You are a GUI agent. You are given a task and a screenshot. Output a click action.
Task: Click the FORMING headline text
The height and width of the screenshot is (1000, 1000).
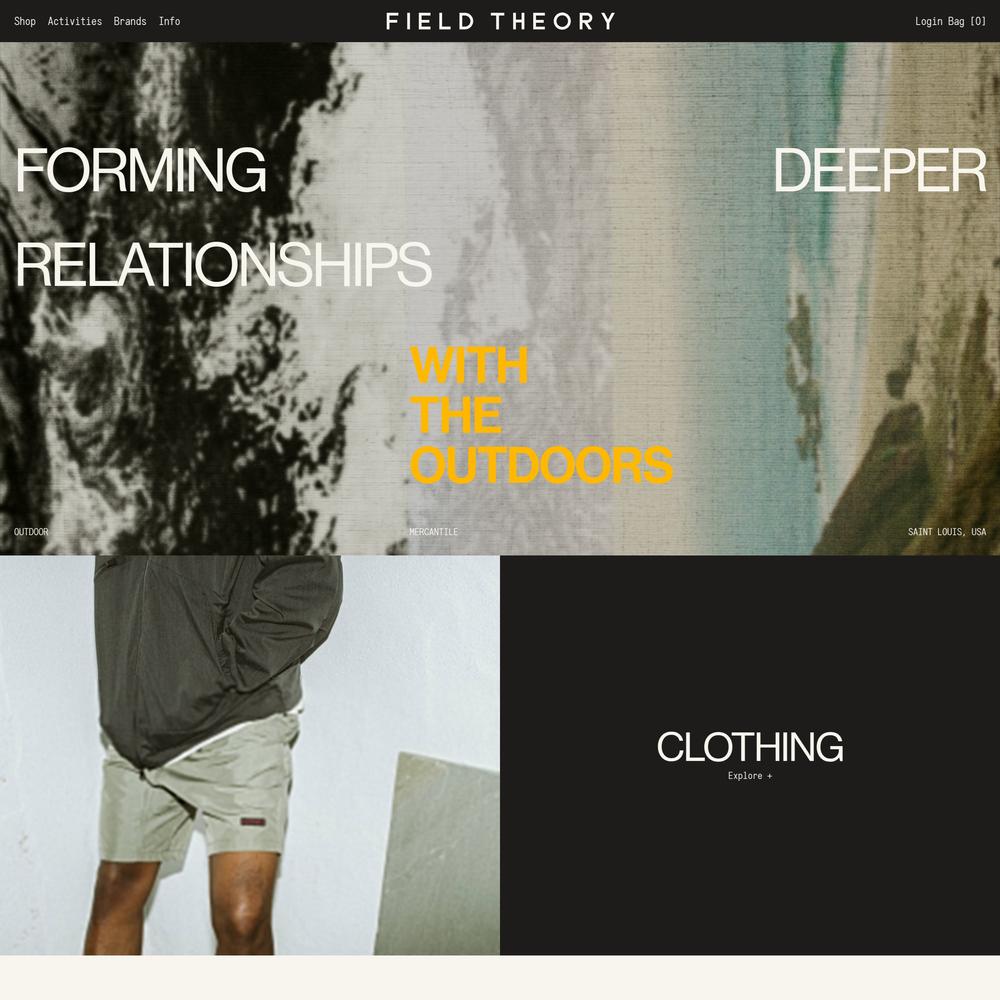click(140, 170)
